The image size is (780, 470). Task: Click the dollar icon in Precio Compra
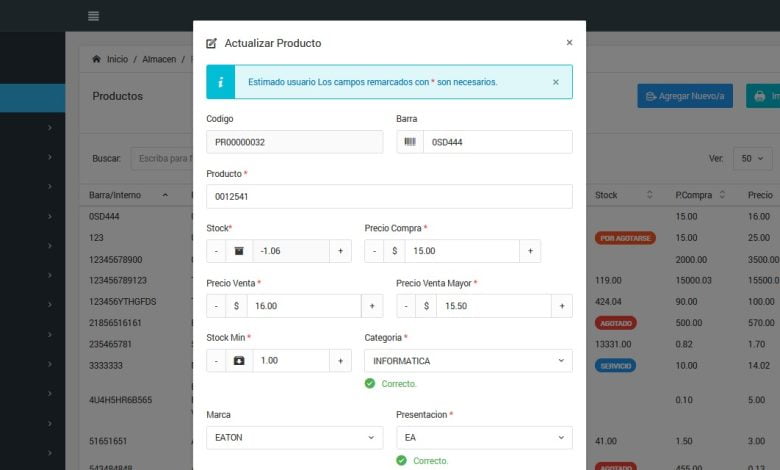395,251
